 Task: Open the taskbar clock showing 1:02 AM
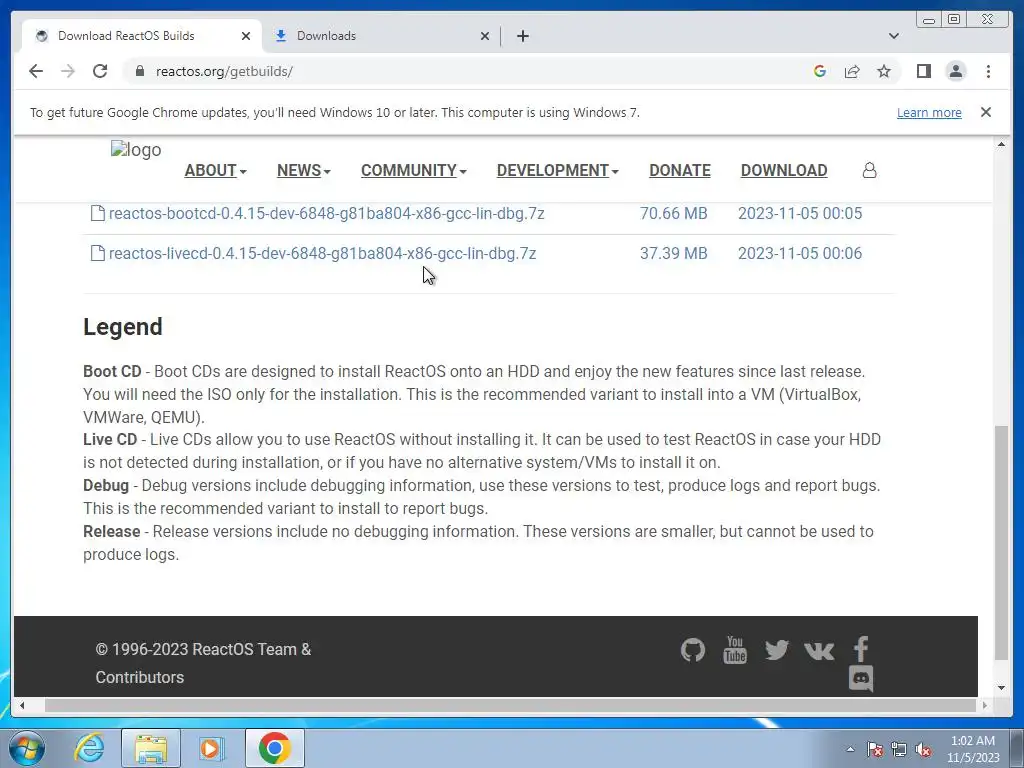pyautogui.click(x=973, y=749)
